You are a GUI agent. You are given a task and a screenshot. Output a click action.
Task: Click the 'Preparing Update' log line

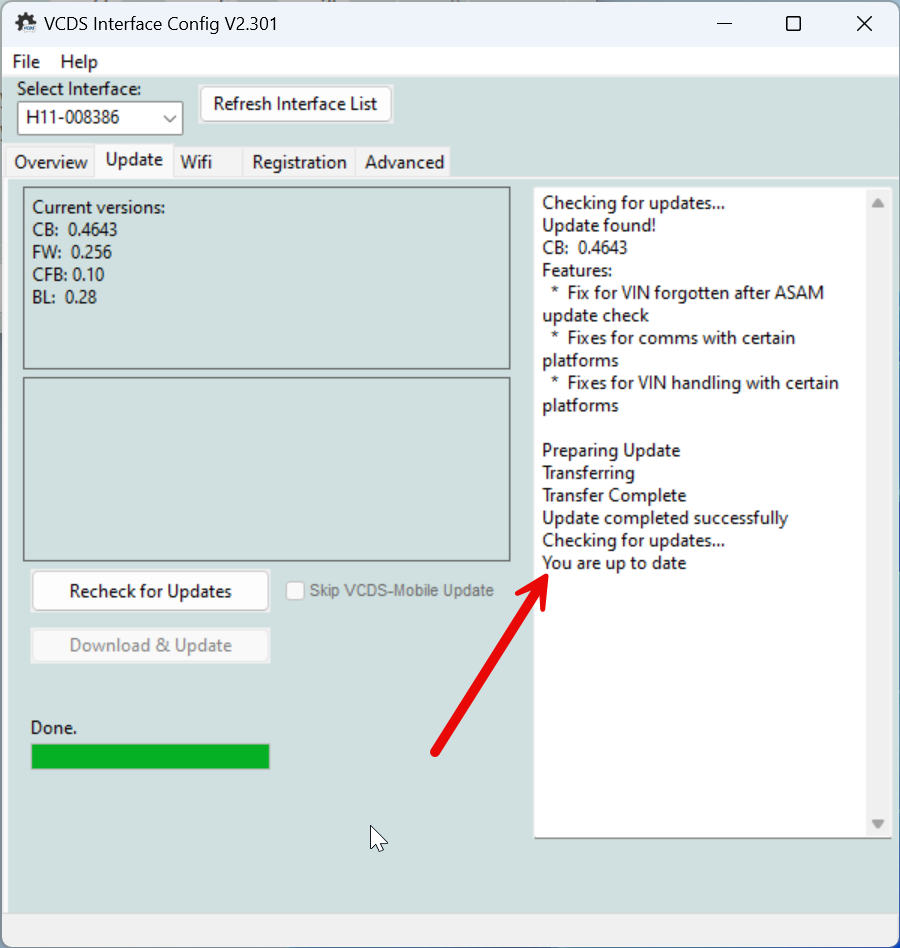click(611, 450)
